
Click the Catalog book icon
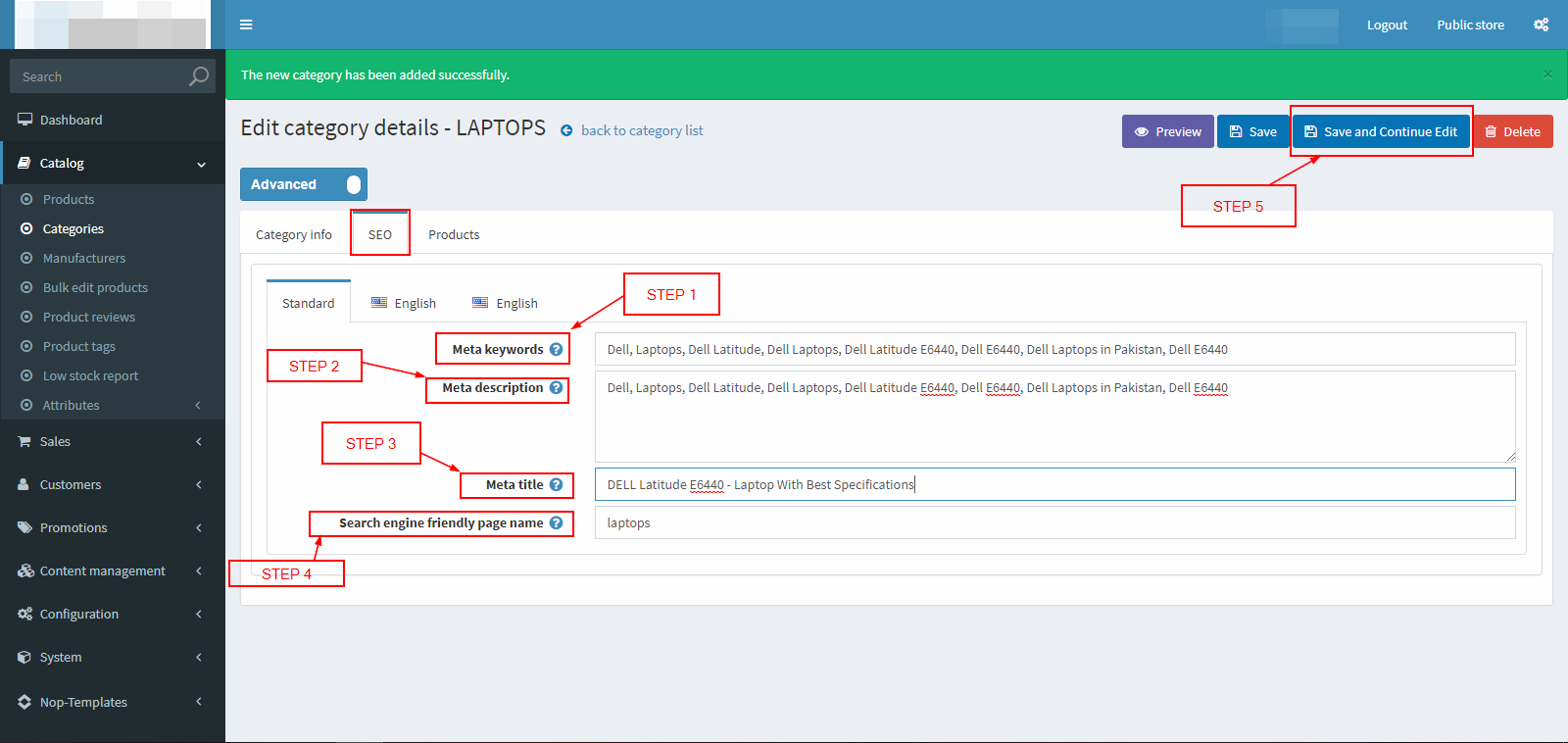point(24,163)
